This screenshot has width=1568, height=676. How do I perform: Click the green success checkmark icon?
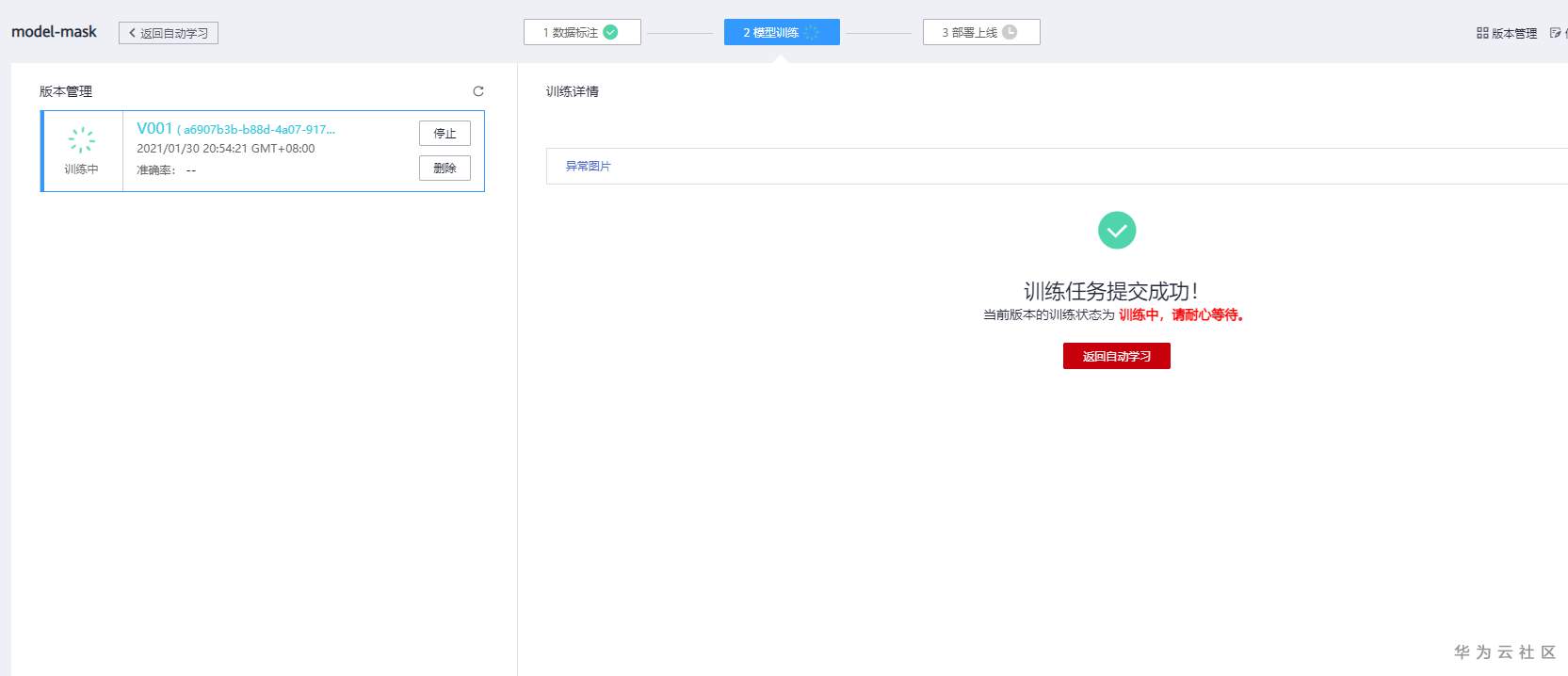tap(1117, 230)
